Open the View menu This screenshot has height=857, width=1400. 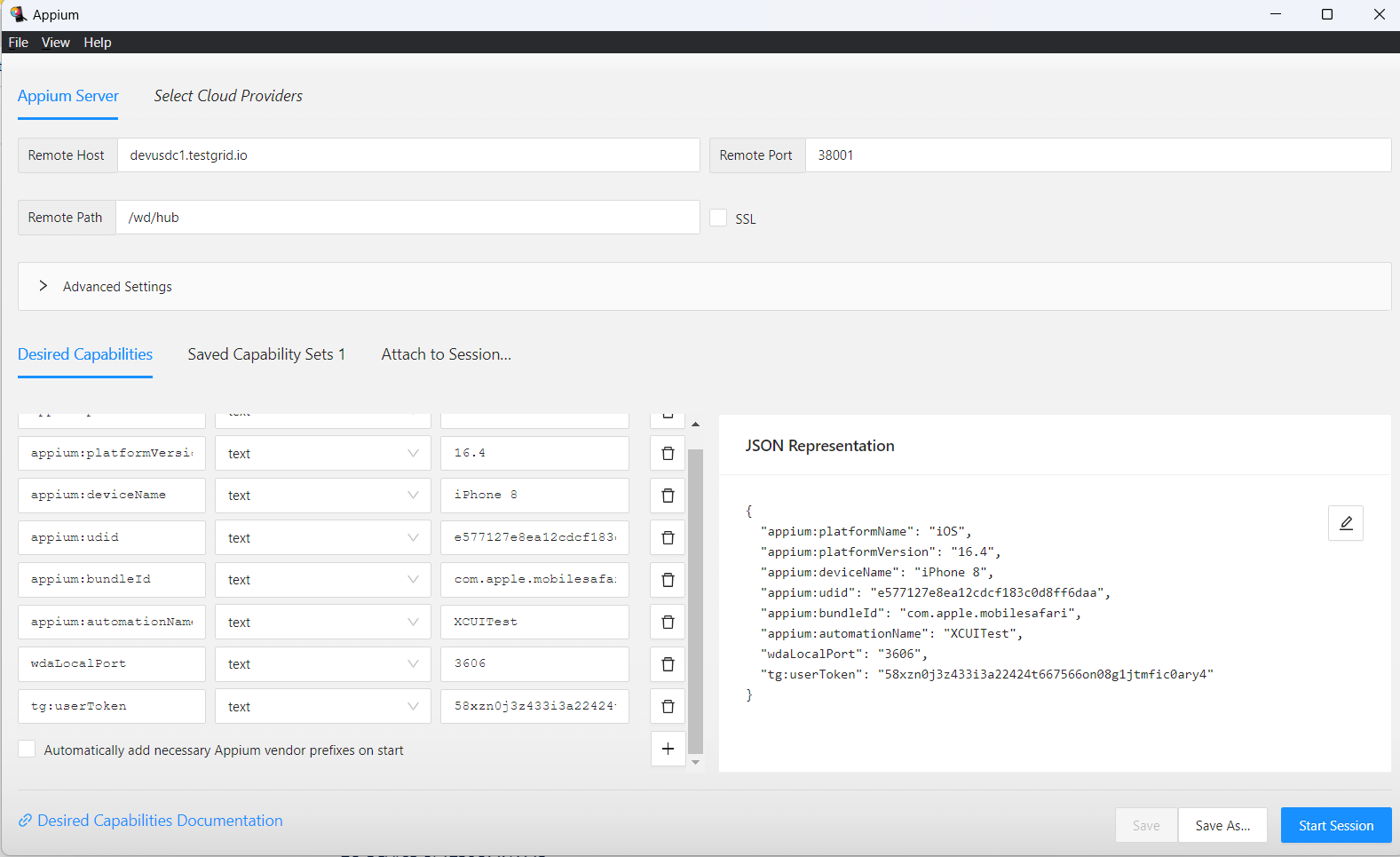coord(56,43)
